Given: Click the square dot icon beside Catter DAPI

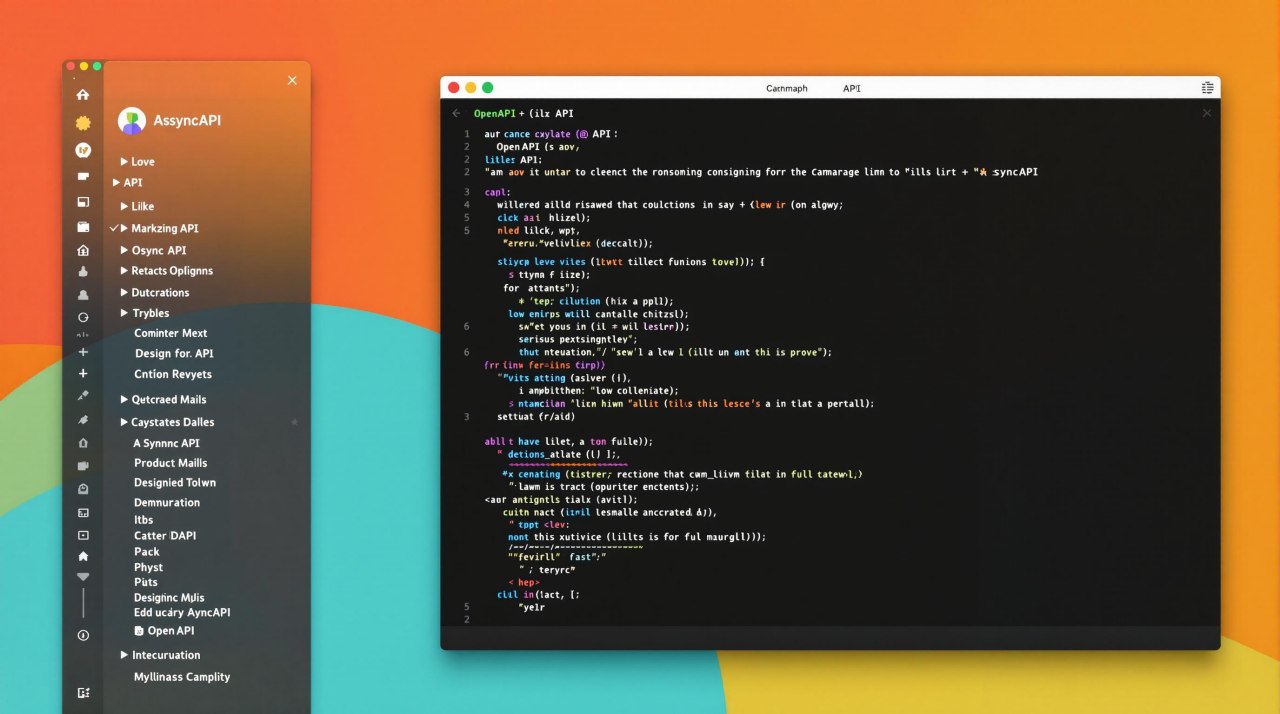Looking at the screenshot, I should (x=83, y=535).
